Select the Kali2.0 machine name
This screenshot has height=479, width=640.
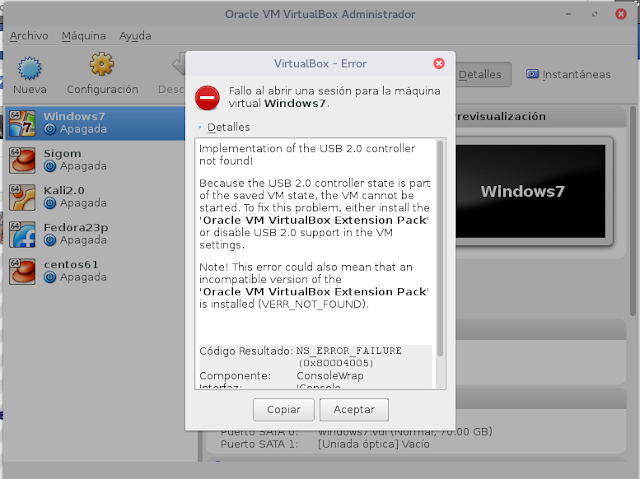[64, 191]
